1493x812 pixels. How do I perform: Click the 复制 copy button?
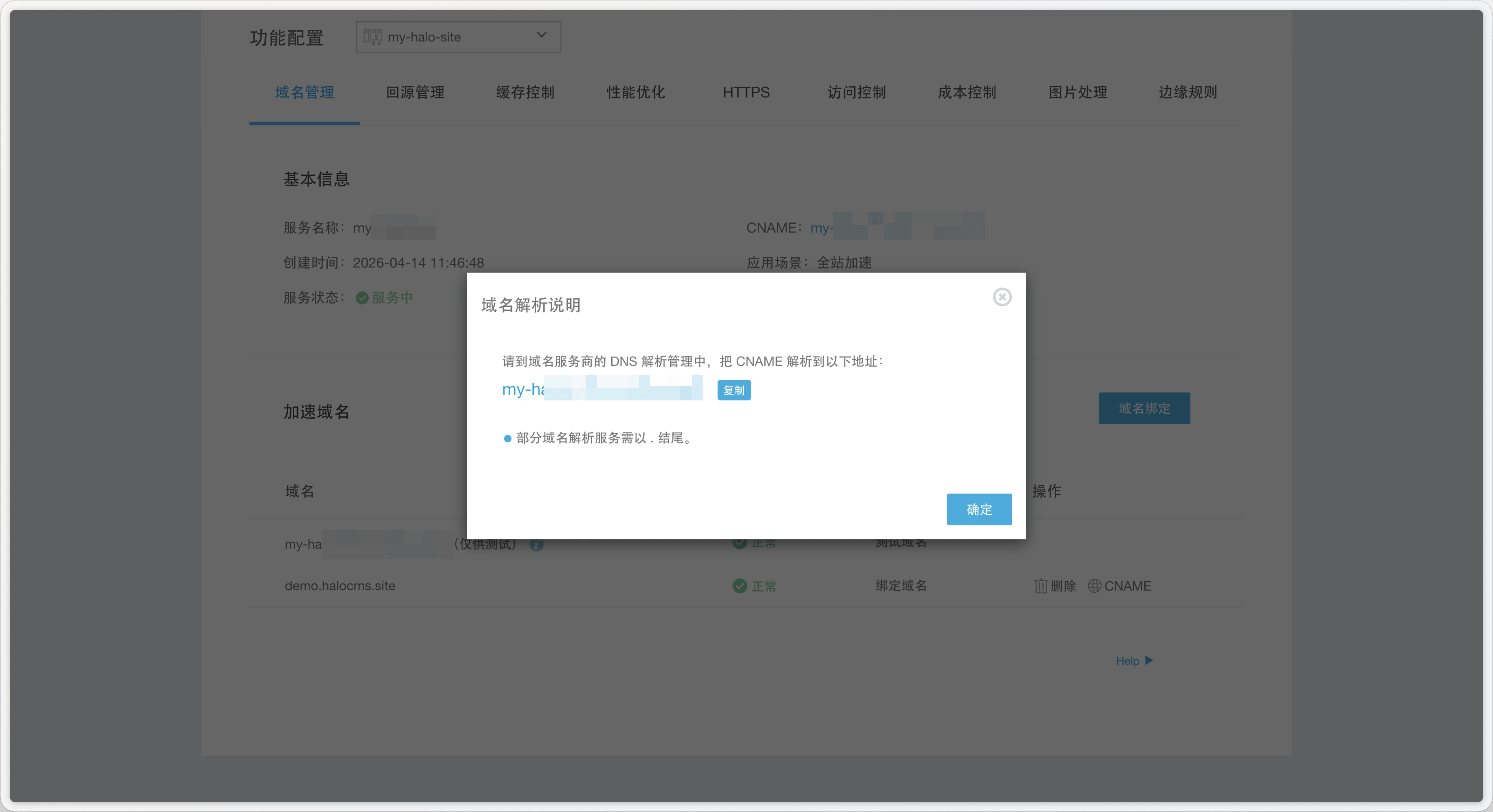point(734,390)
